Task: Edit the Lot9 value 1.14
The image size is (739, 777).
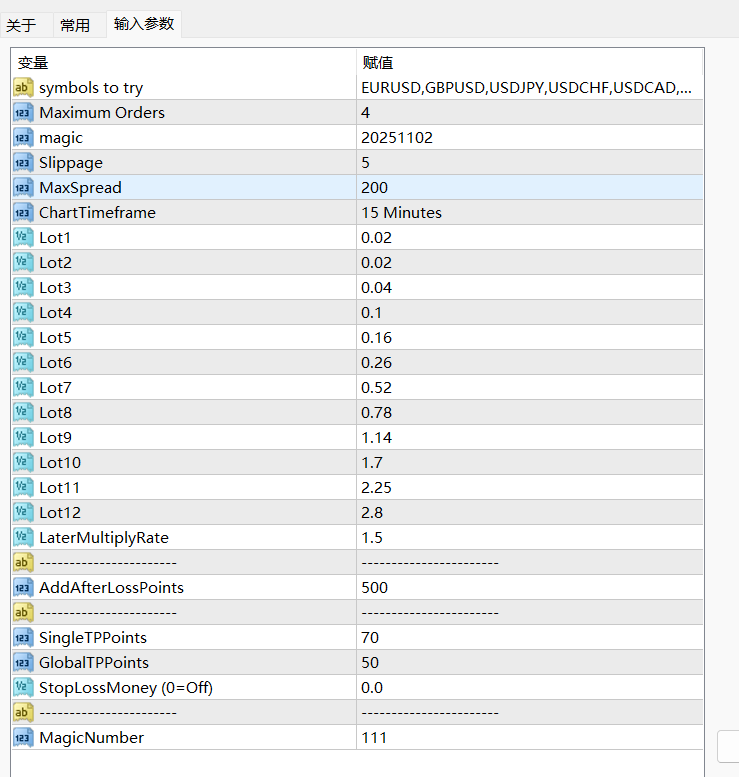Action: click(529, 437)
